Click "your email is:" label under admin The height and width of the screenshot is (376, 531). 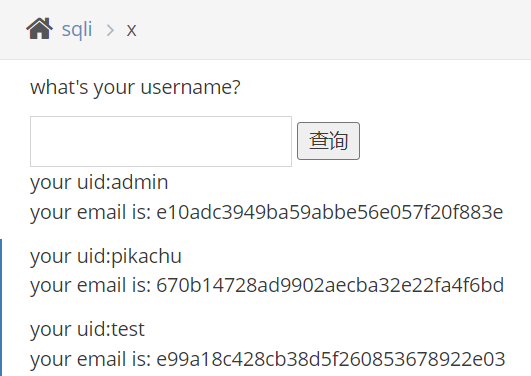[x=90, y=213]
